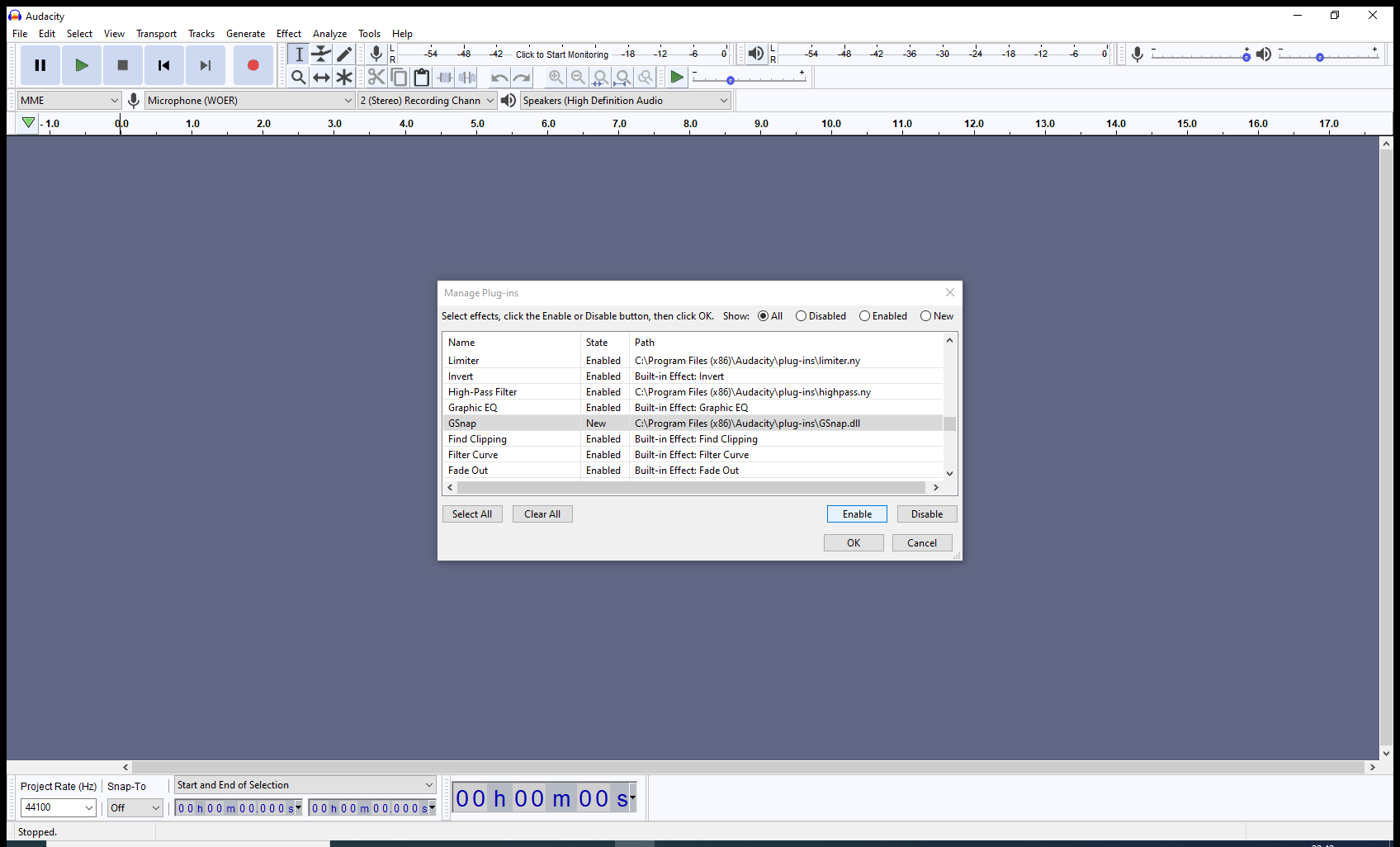Skip to Start of the project
This screenshot has height=847, width=1400.
pos(164,65)
